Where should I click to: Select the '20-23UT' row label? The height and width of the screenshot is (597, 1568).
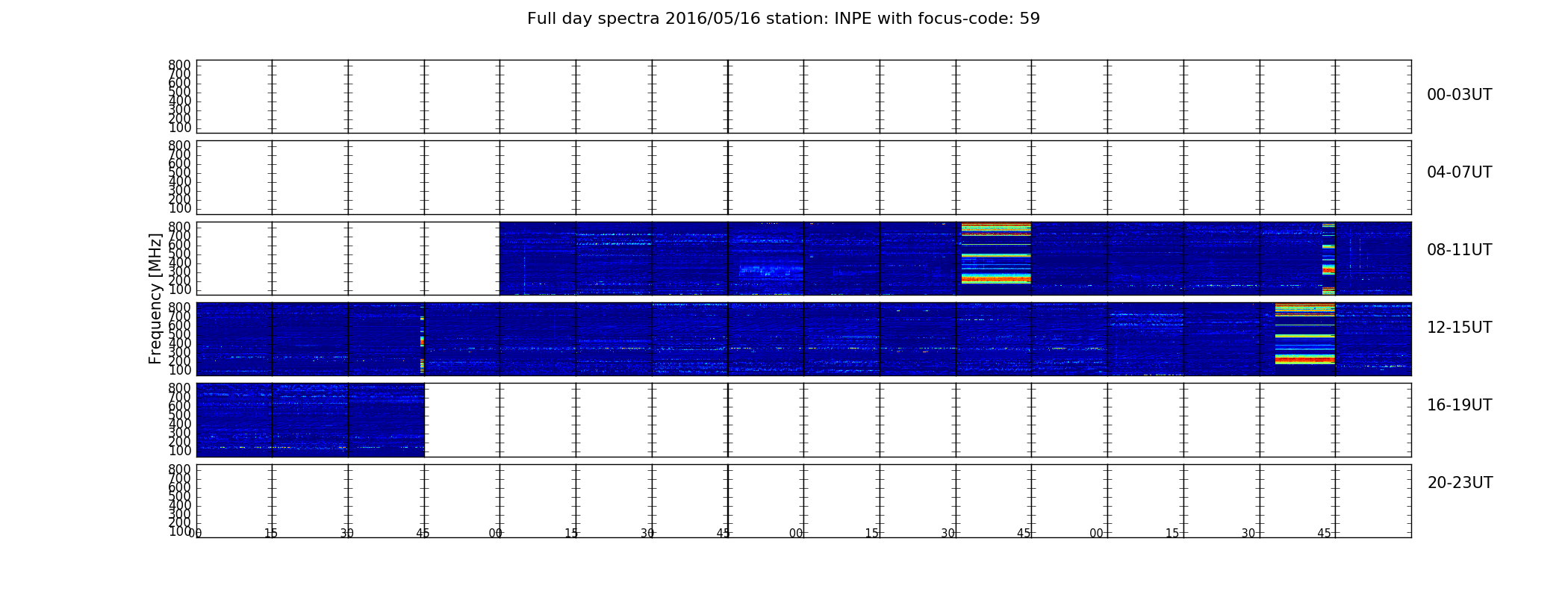(x=1460, y=483)
